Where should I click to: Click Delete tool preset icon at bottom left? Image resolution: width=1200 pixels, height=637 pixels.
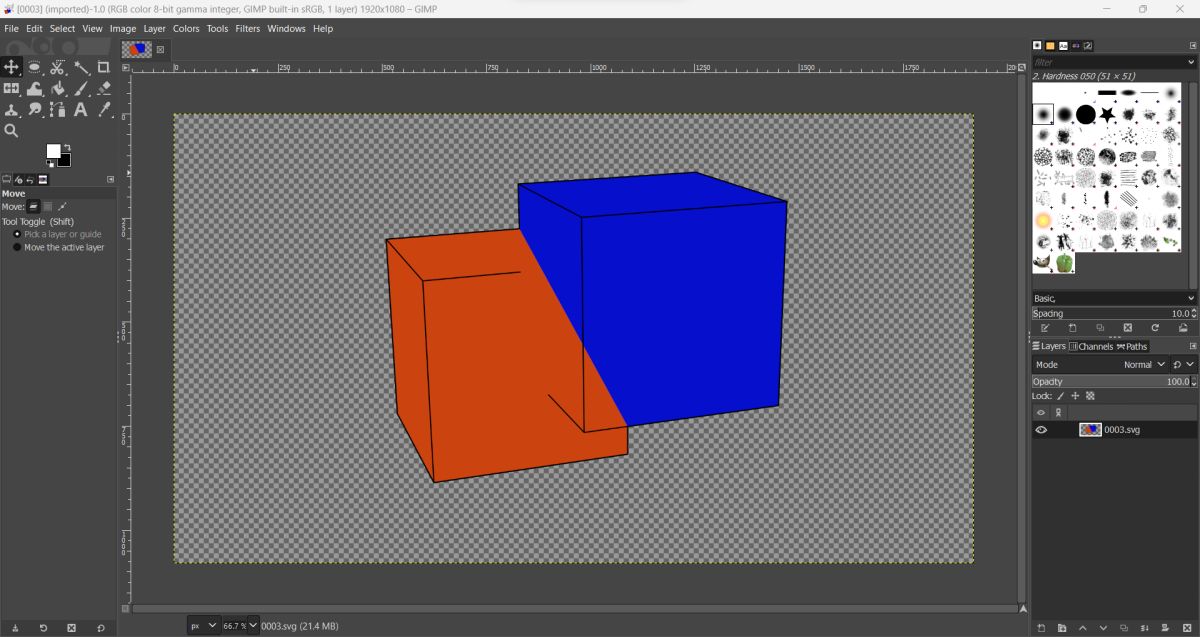tap(71, 628)
